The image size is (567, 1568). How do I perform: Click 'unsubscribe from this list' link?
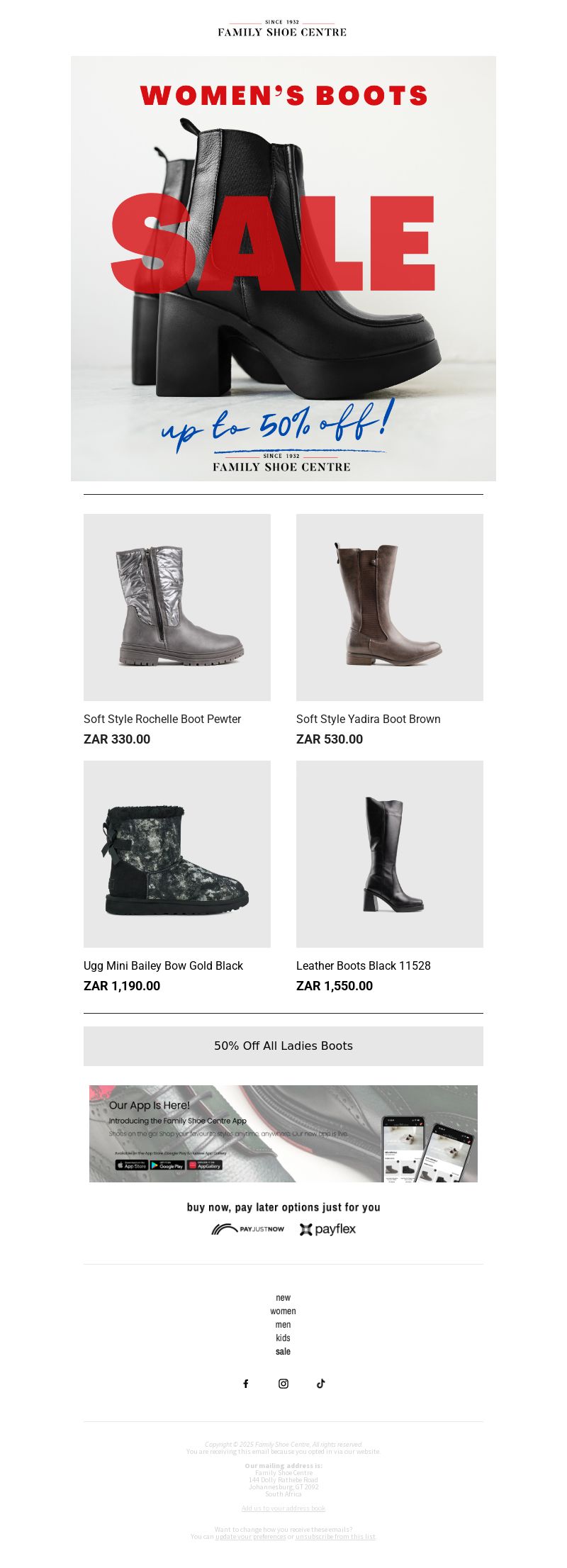point(336,1537)
